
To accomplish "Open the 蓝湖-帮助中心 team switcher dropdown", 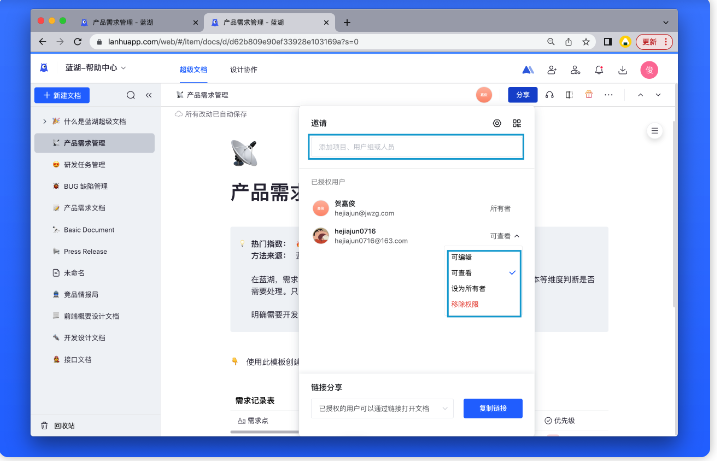I will click(96, 68).
